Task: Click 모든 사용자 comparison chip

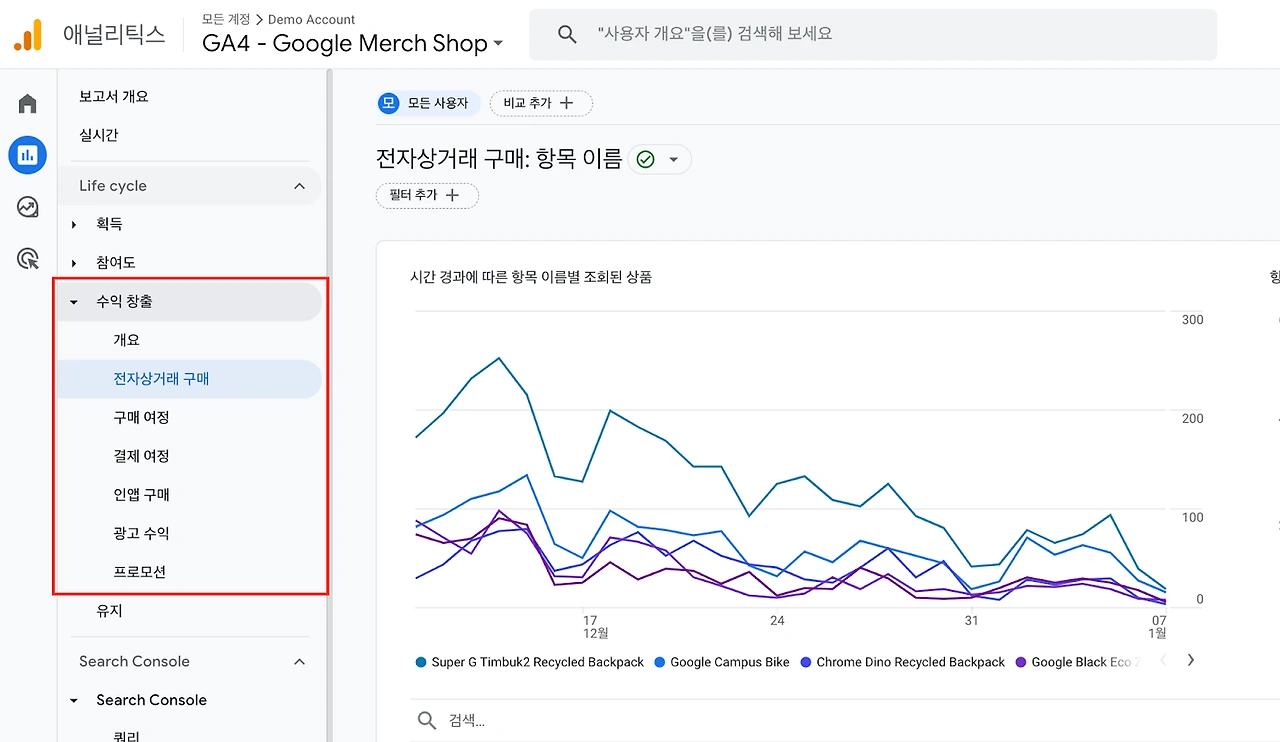Action: pyautogui.click(x=428, y=103)
